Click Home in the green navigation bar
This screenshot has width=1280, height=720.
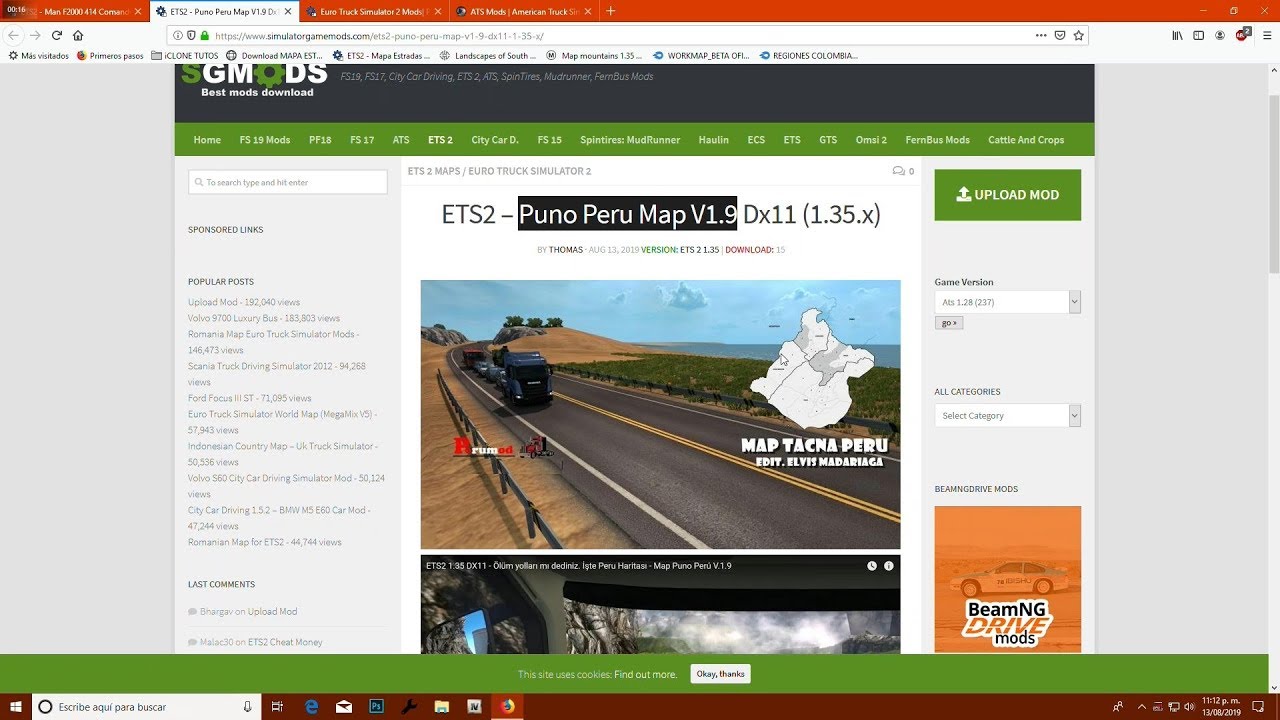(207, 140)
